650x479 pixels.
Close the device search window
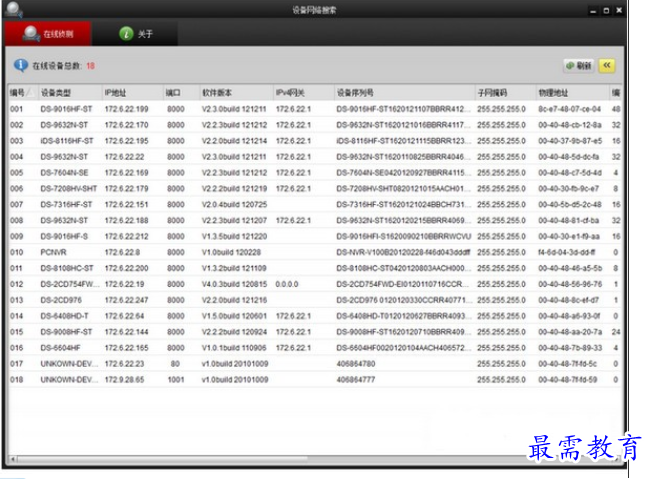(619, 11)
